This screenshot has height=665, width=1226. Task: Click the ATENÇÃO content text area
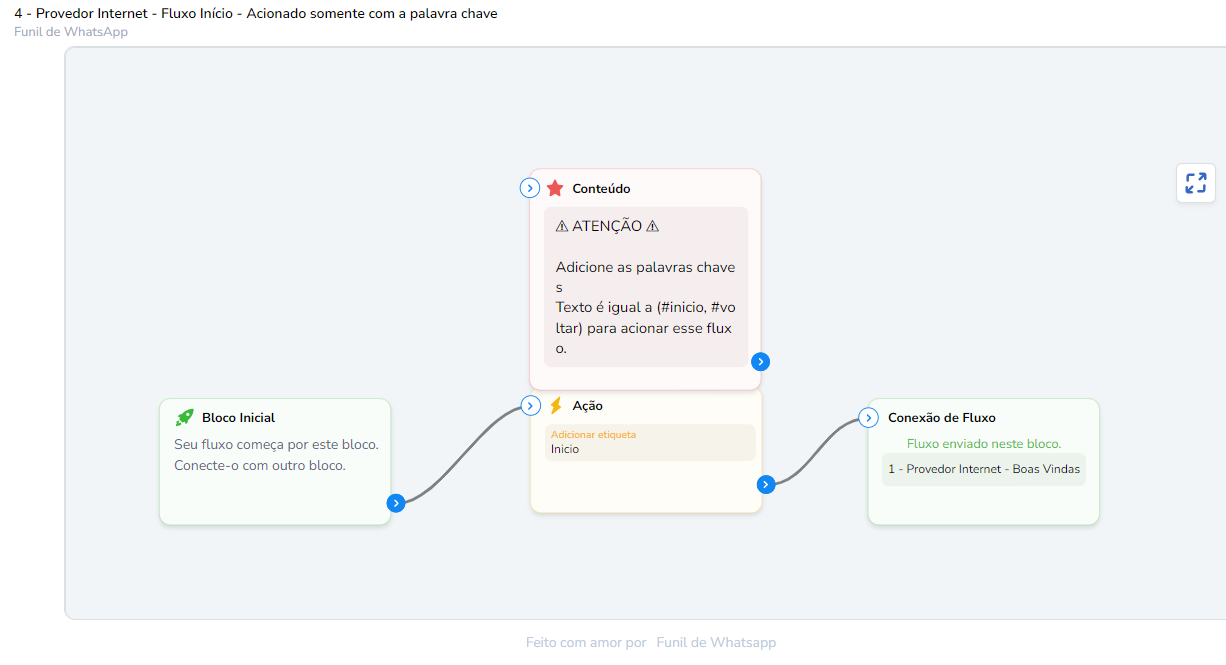coord(645,290)
